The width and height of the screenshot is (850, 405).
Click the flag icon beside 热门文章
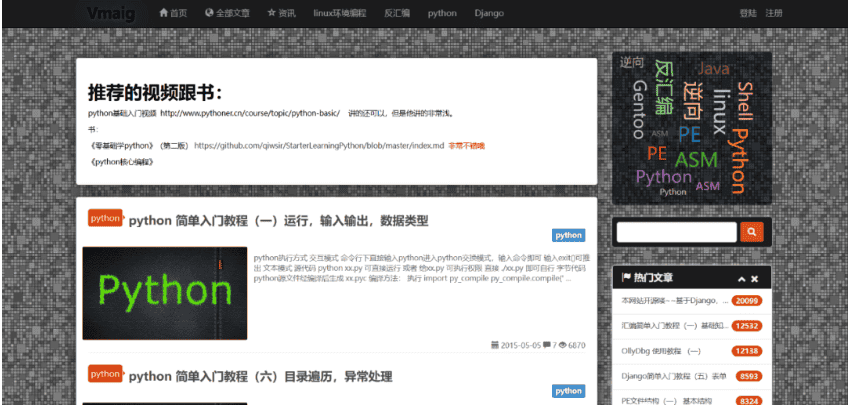pyautogui.click(x=626, y=278)
